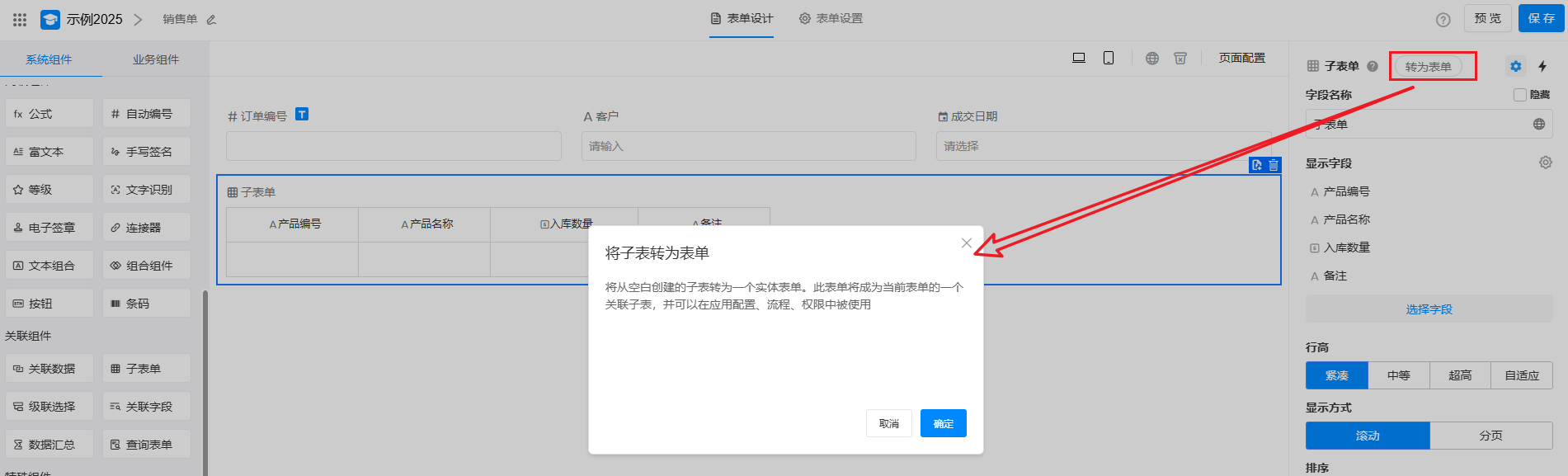The image size is (1568, 476).
Task: Open the 表单设置 tab
Action: tap(831, 18)
